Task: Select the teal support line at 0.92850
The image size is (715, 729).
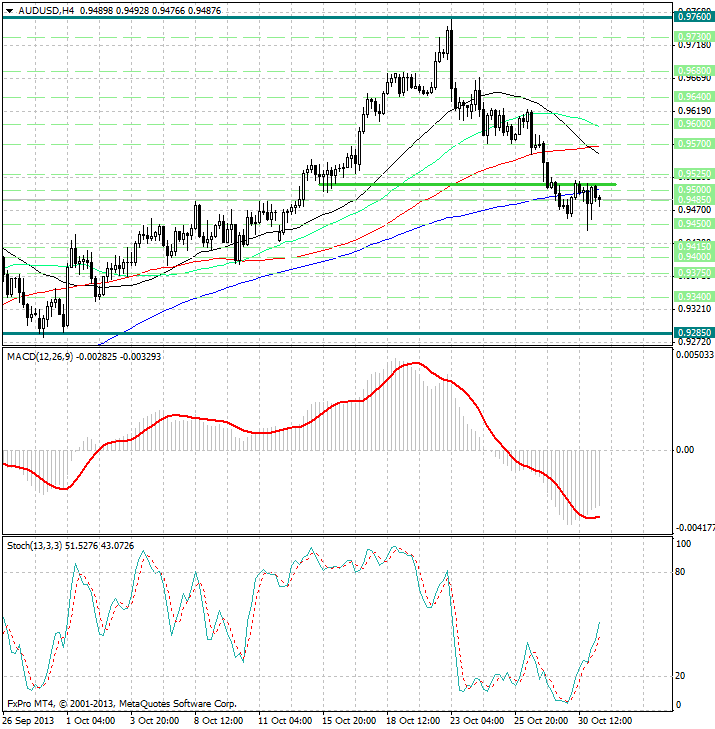Action: 338,333
